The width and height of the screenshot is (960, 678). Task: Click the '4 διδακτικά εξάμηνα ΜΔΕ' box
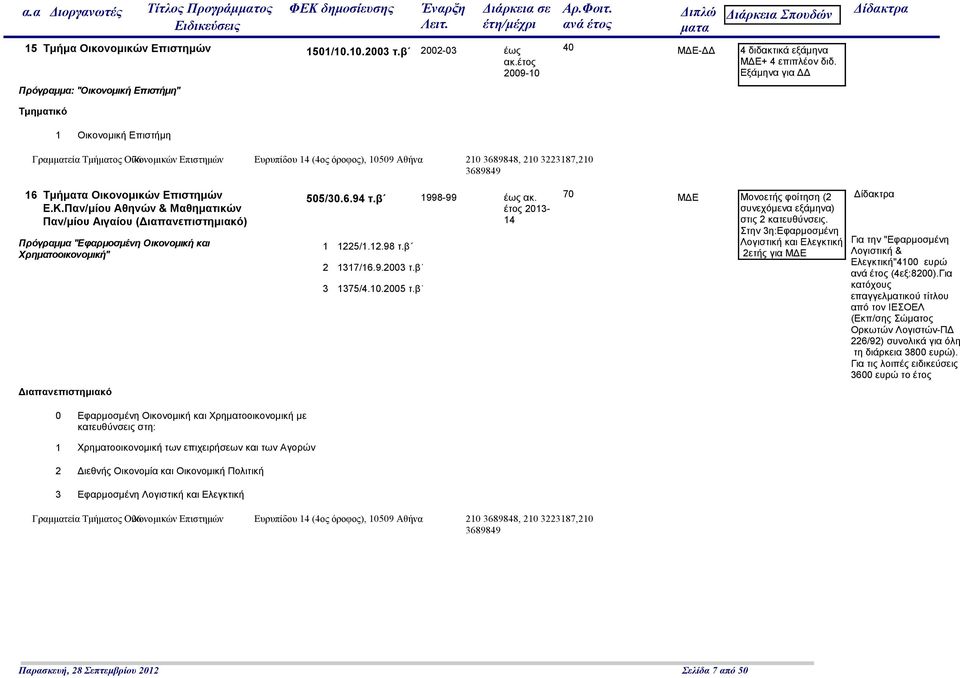[792, 64]
